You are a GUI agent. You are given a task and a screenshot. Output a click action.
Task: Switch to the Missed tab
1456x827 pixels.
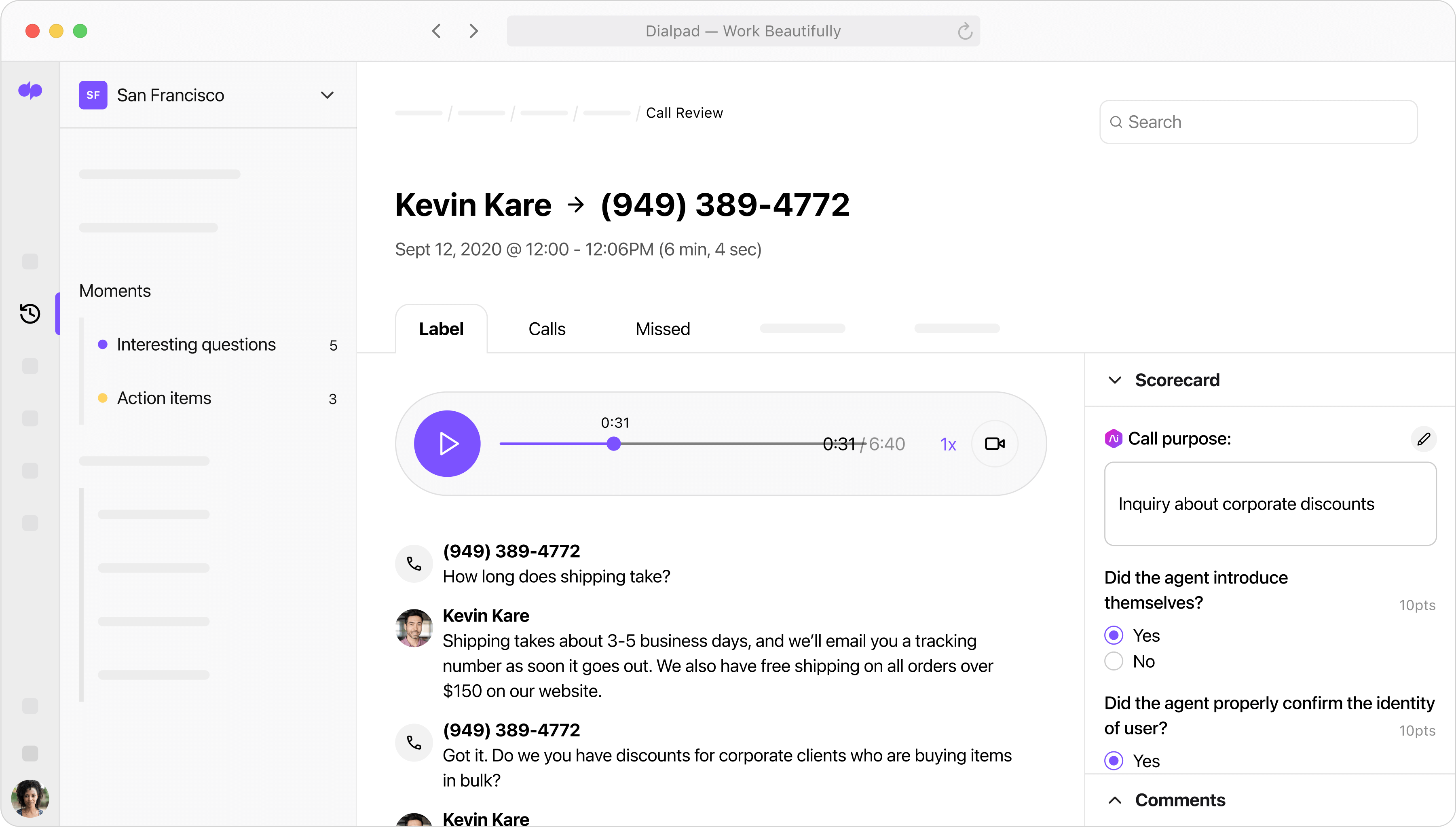pos(663,328)
